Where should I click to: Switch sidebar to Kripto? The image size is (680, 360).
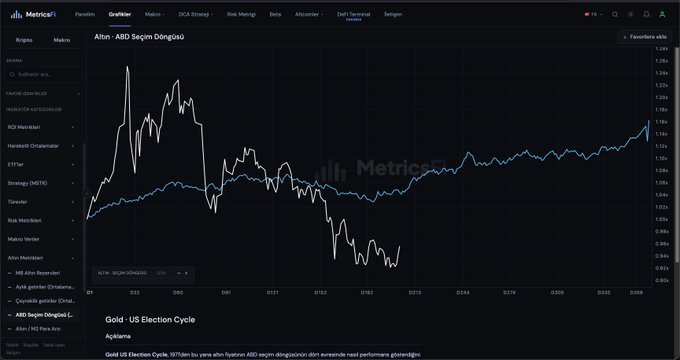pyautogui.click(x=24, y=40)
